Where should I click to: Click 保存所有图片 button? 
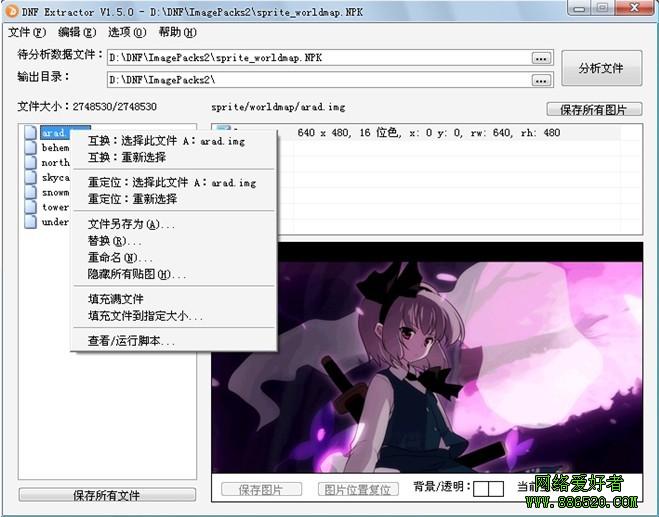(594, 109)
